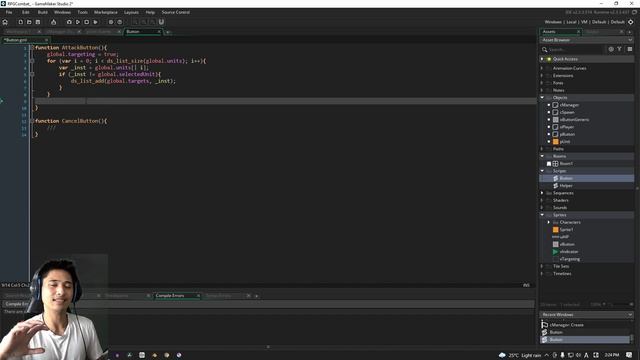Click the taskbar microphone icon
This screenshot has width=640, height=360.
[562, 355]
